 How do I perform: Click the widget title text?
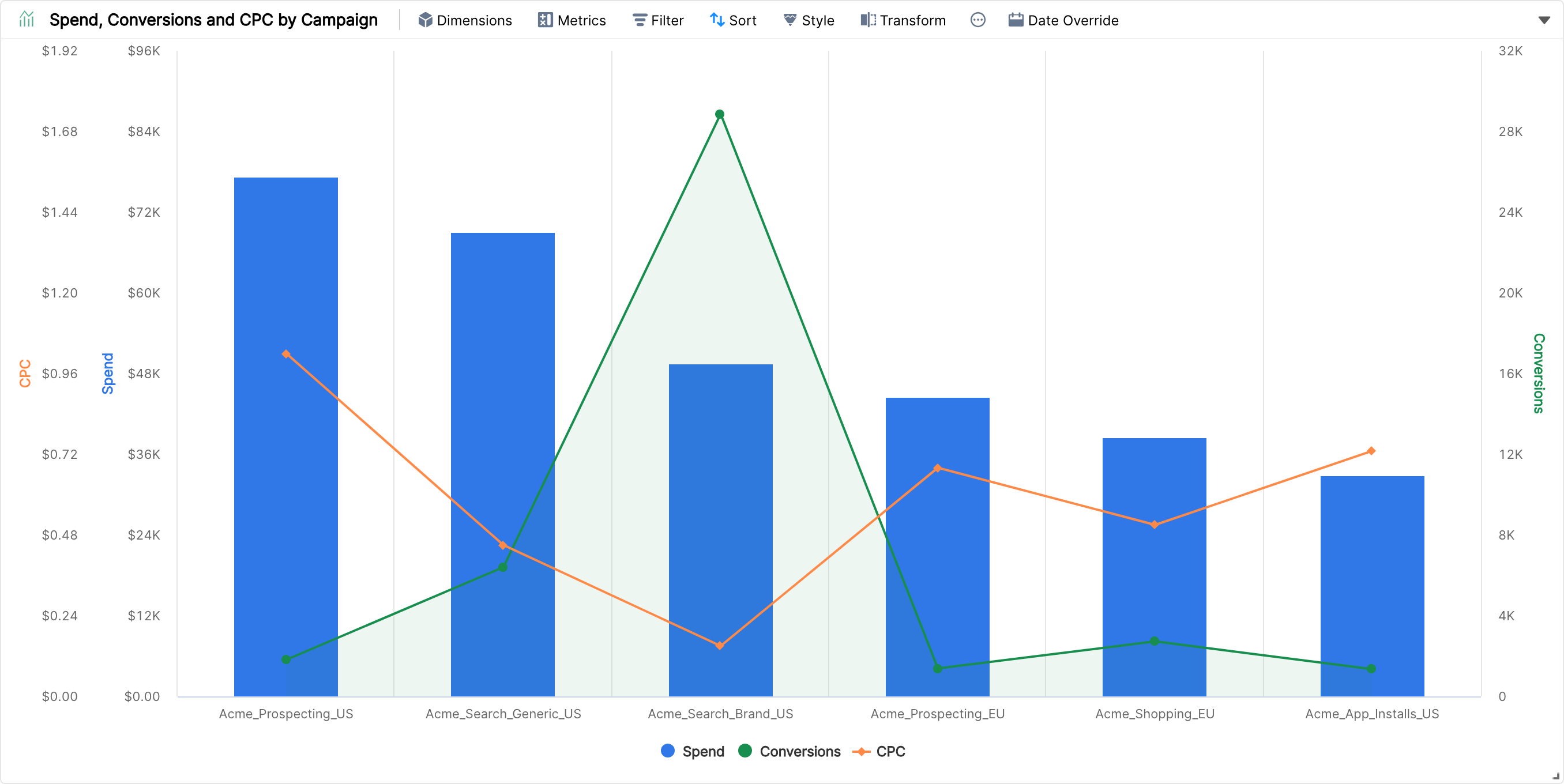(x=214, y=20)
